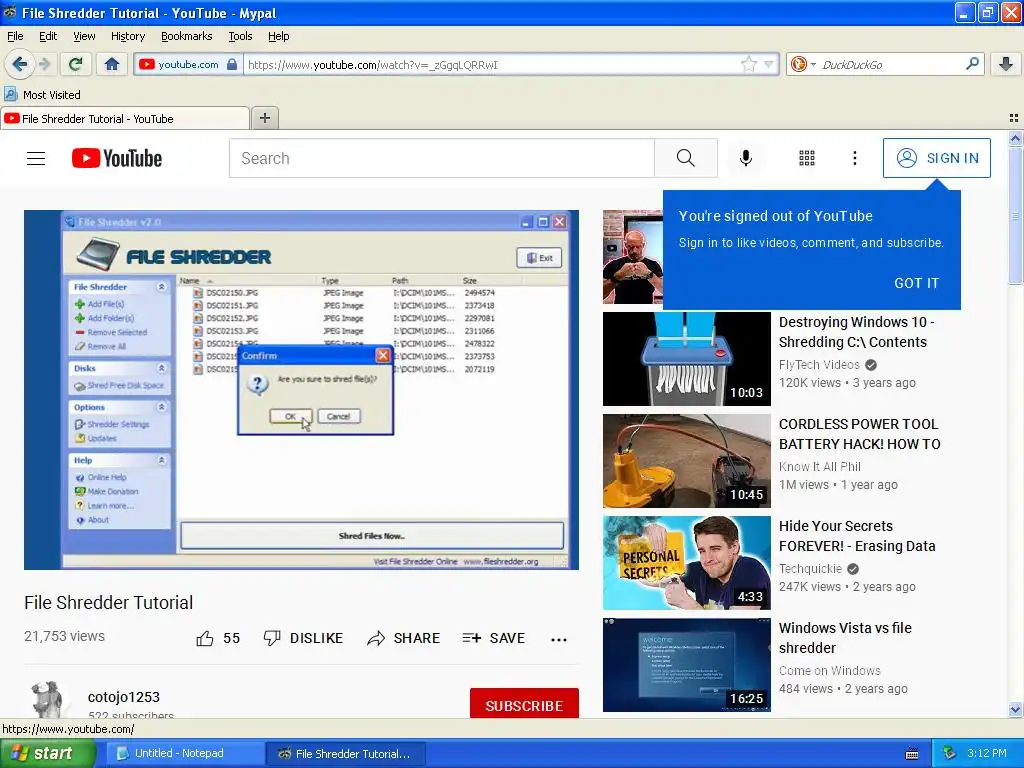Bookmark page with the star icon
Screen dimensions: 1024x768
749,64
